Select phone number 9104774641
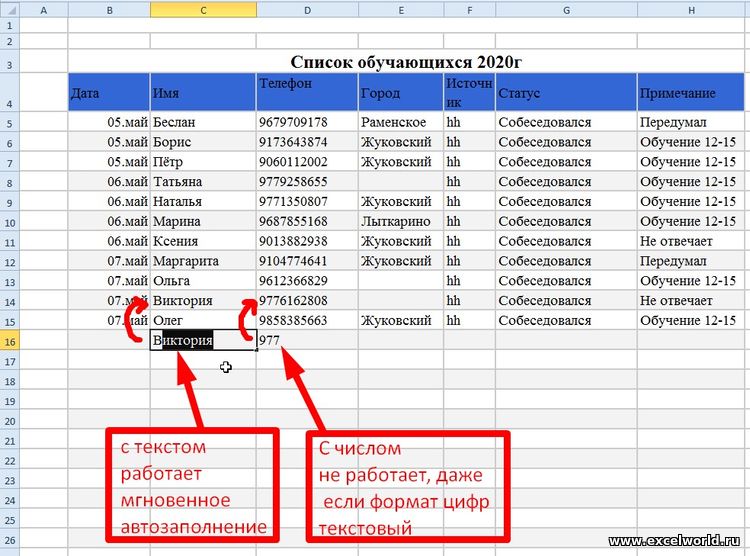 (x=307, y=261)
